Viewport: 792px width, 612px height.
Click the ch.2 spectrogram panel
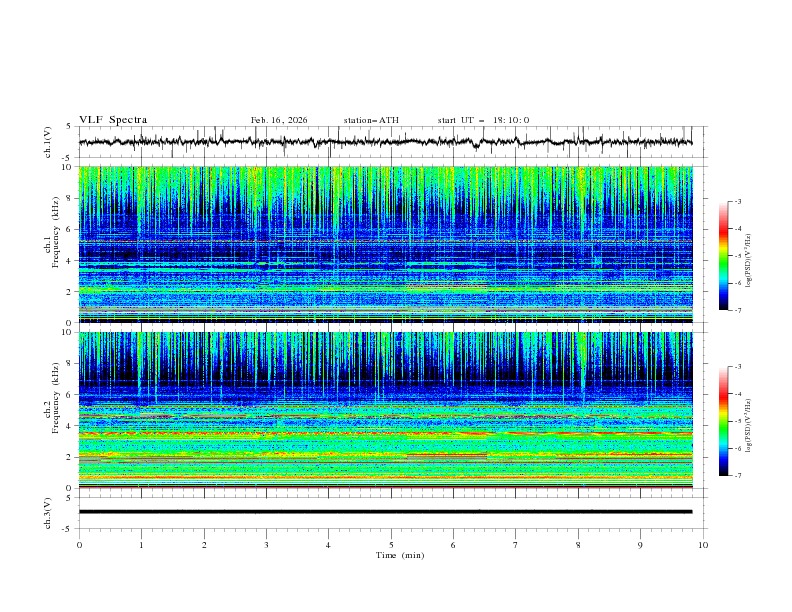coord(385,410)
